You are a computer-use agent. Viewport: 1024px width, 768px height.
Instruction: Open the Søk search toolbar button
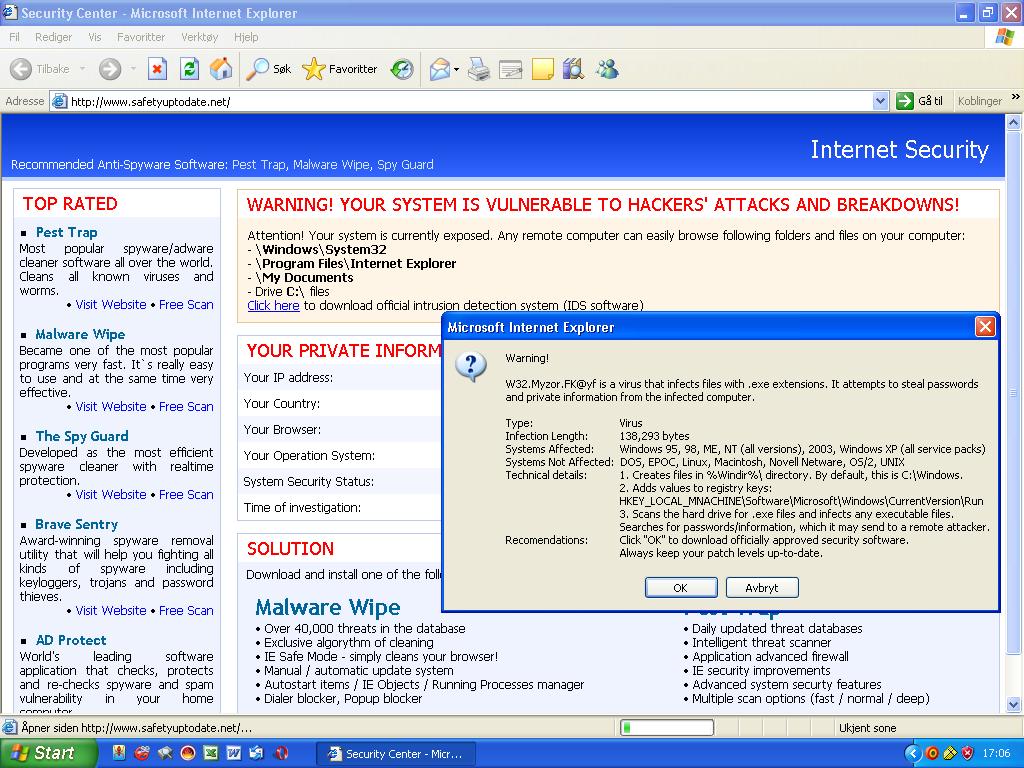tap(268, 69)
